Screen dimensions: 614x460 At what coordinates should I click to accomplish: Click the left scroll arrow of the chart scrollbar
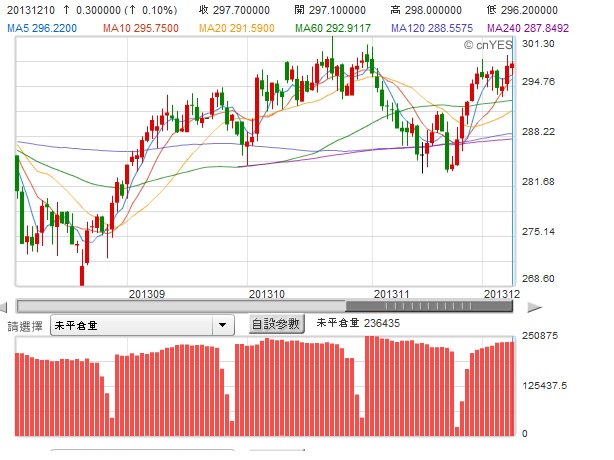4,307
